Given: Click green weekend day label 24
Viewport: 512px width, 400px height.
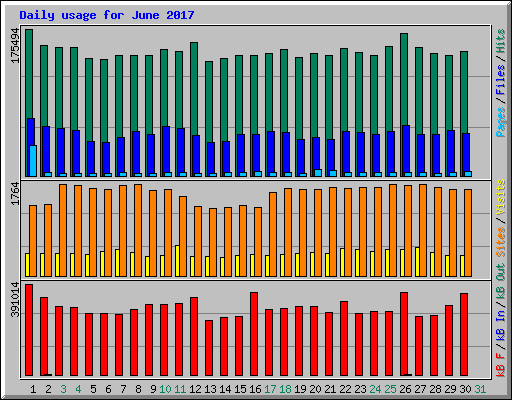Looking at the screenshot, I should click(x=375, y=389).
